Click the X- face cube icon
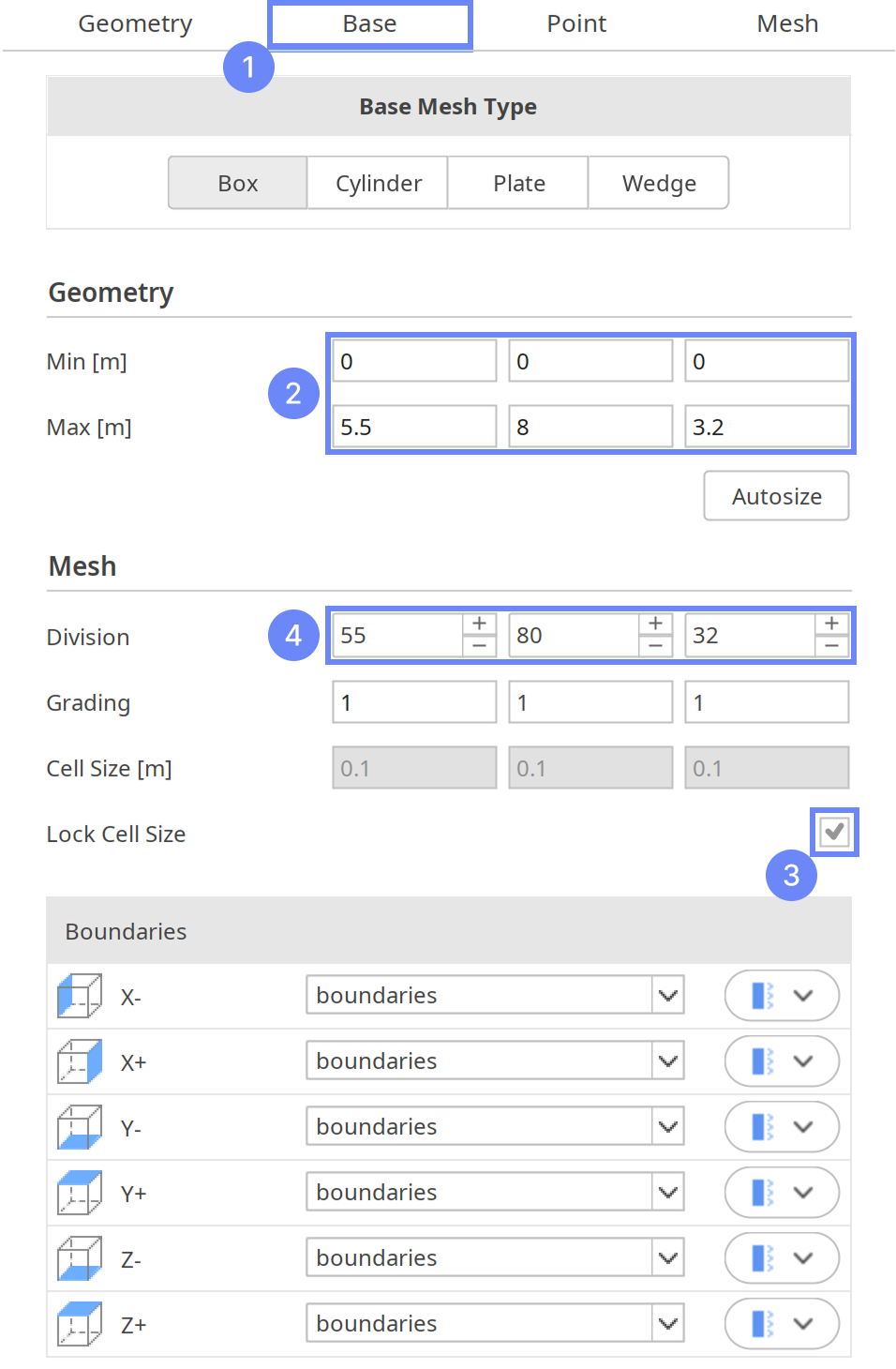Image resolution: width=896 pixels, height=1369 pixels. 80,996
